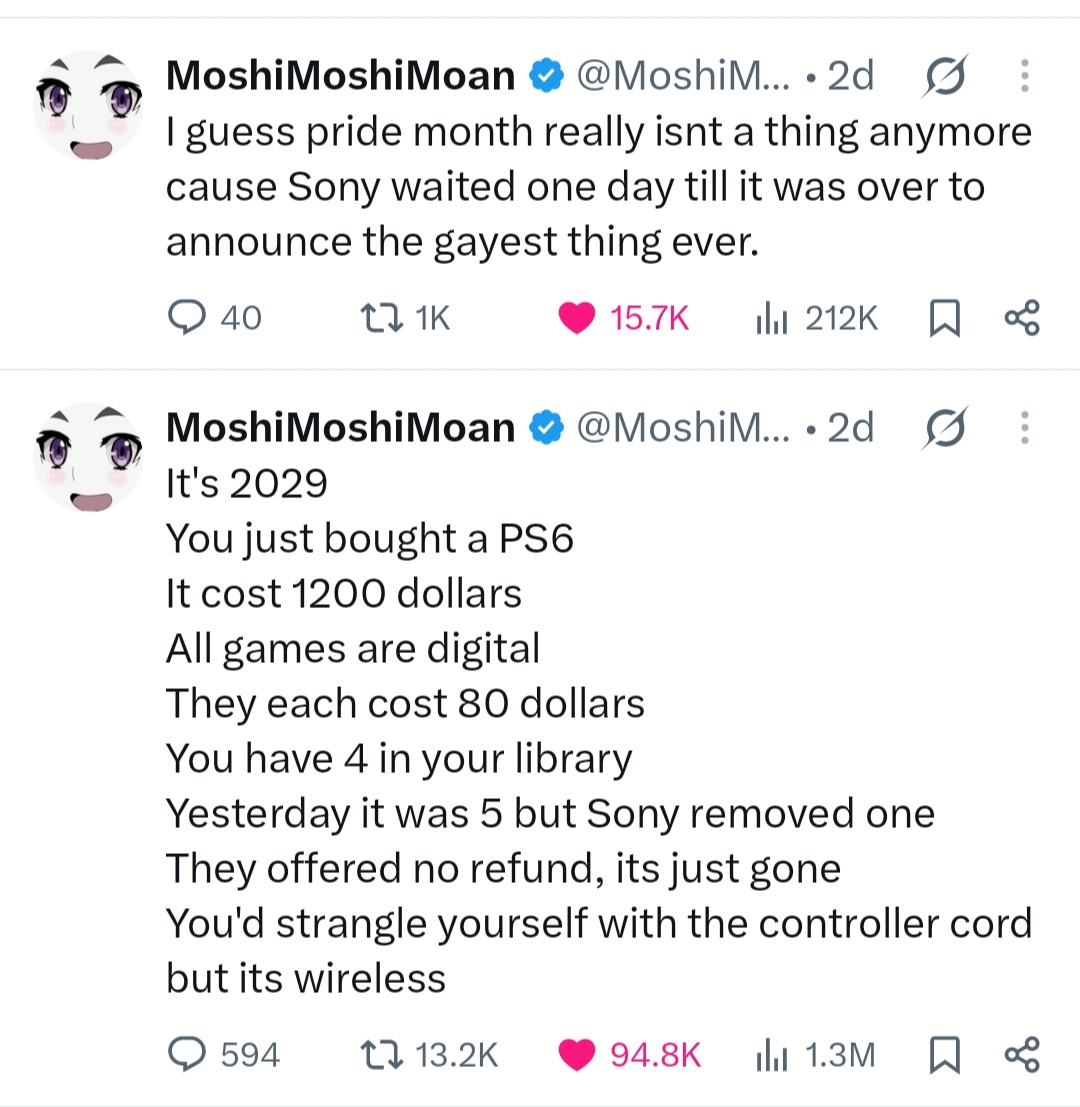Open Grok icon on PS6 tweet
1080x1107 pixels.
click(944, 427)
